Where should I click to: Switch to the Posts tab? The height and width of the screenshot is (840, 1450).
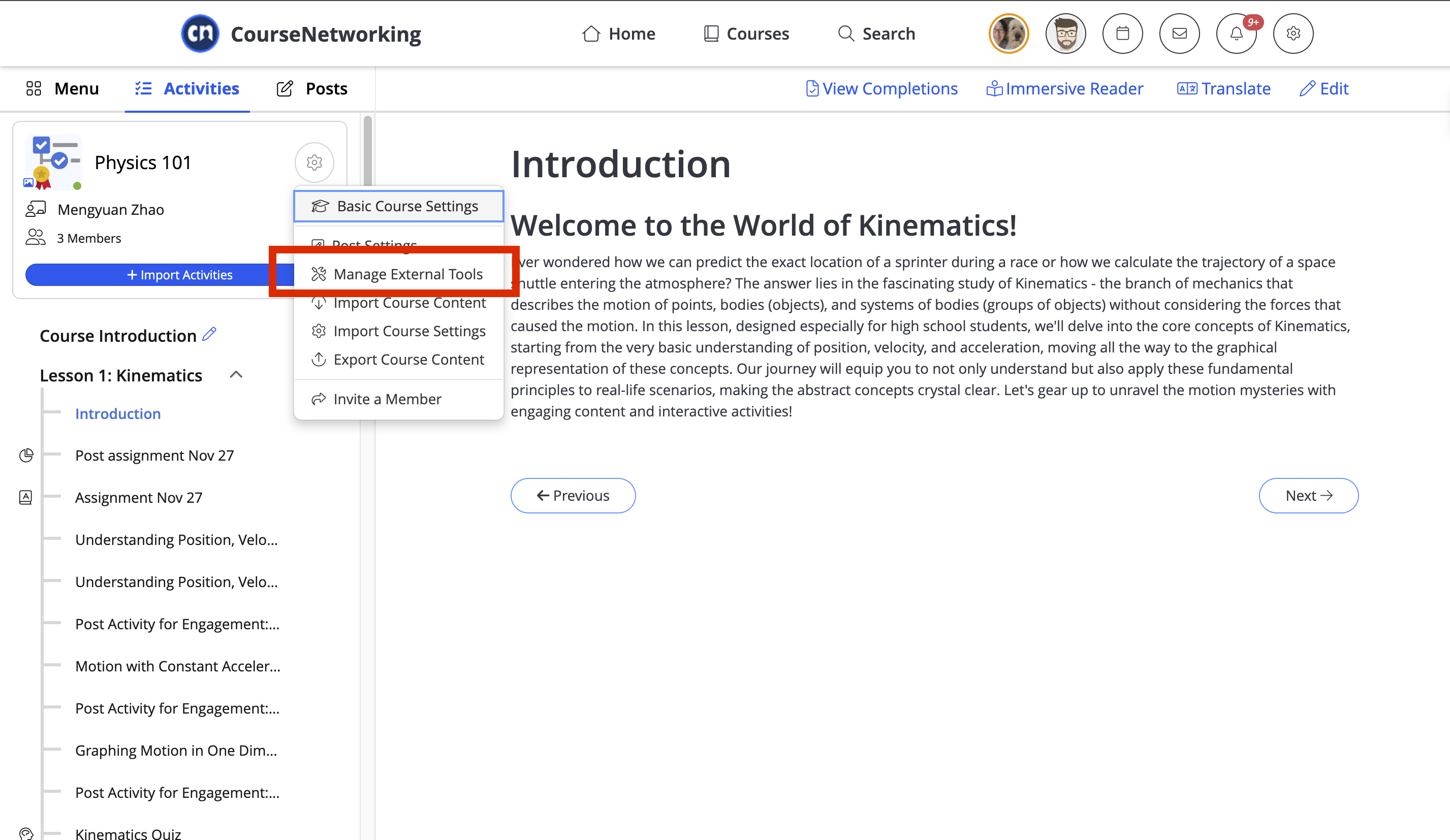[312, 88]
